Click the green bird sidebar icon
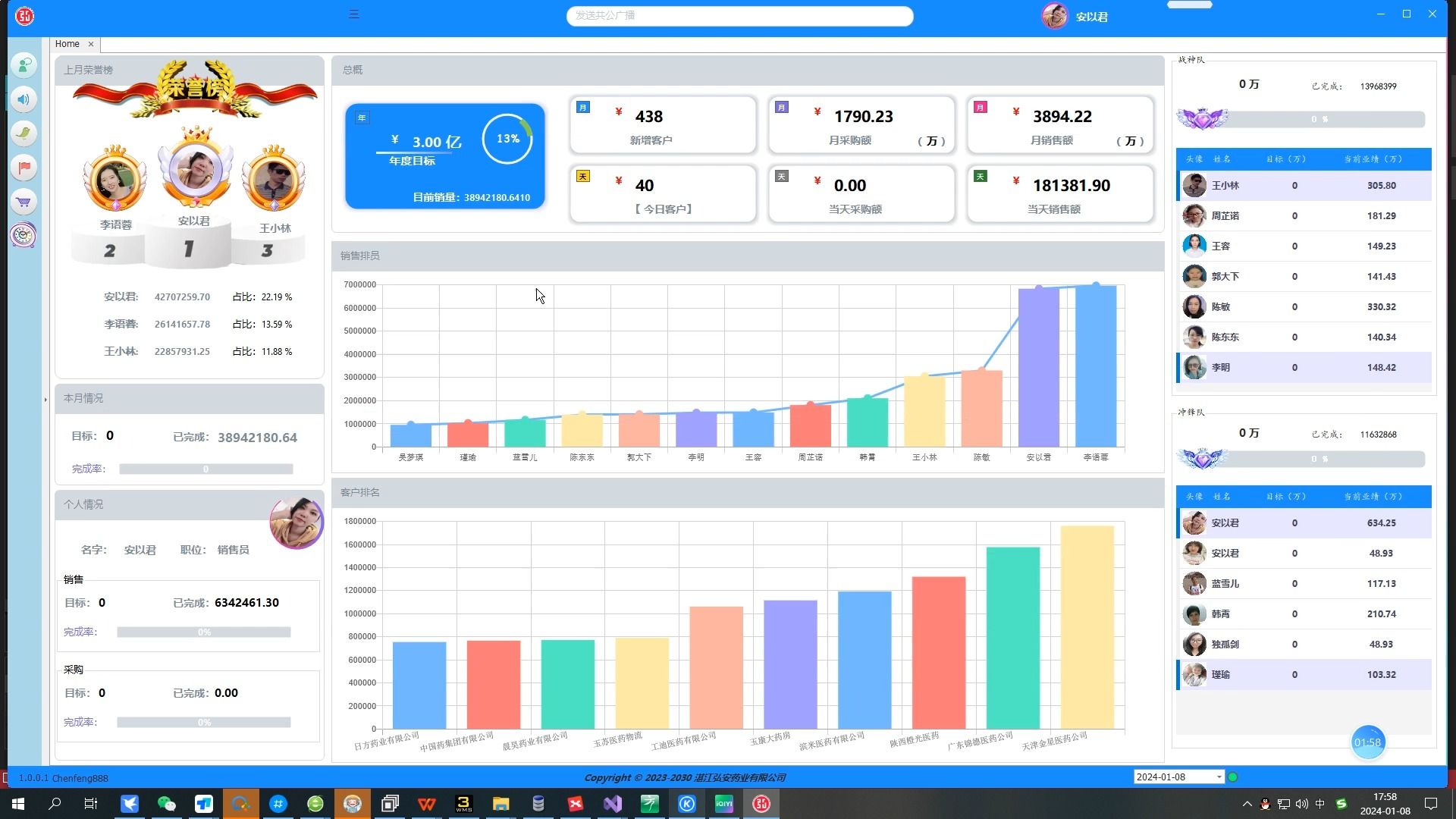The width and height of the screenshot is (1456, 819). coord(24,133)
